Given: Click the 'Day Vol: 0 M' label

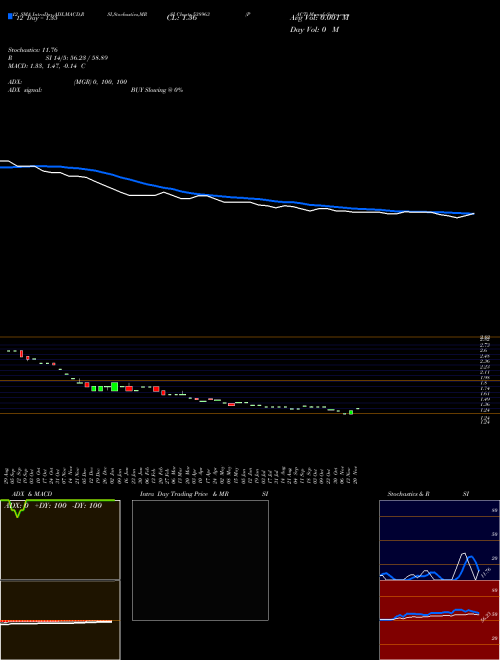Looking at the screenshot, I should [x=314, y=30].
